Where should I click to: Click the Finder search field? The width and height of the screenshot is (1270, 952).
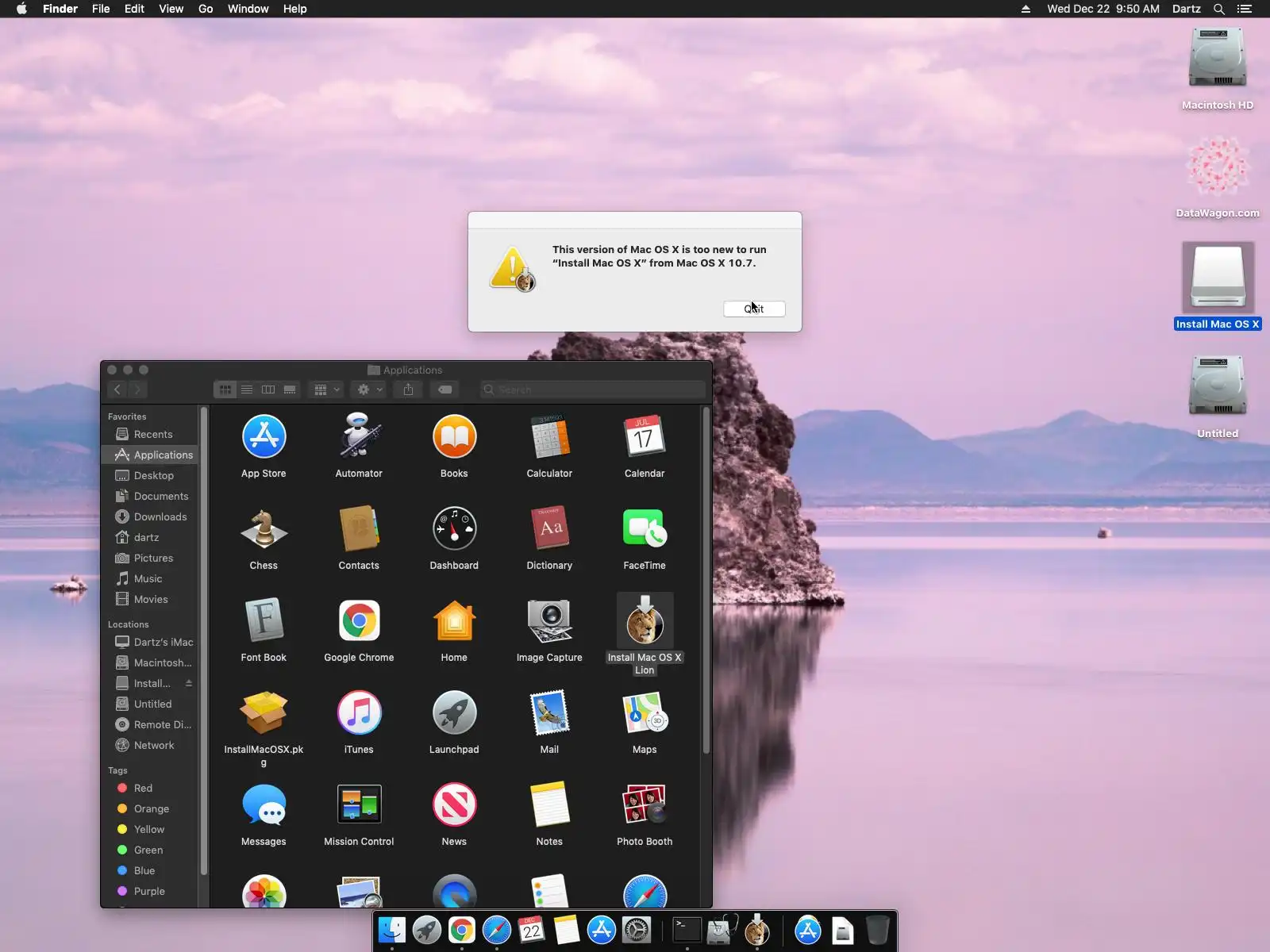593,390
